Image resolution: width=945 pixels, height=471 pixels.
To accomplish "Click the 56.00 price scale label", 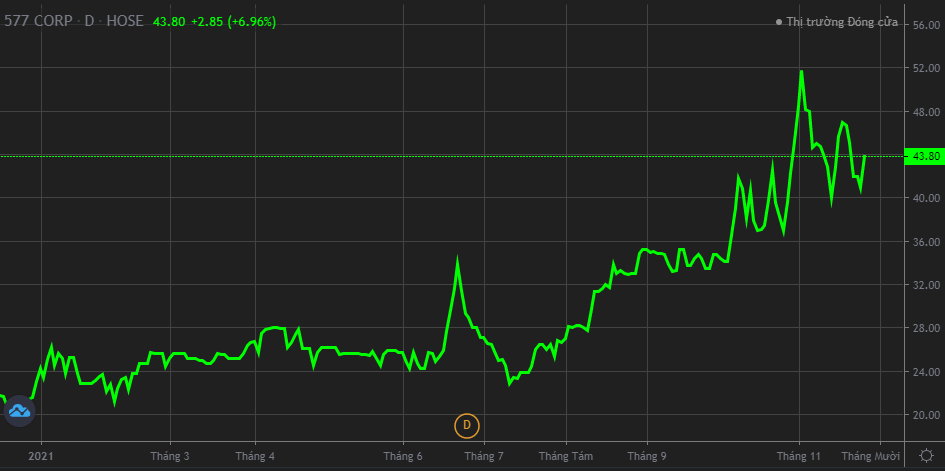I will click(x=926, y=25).
